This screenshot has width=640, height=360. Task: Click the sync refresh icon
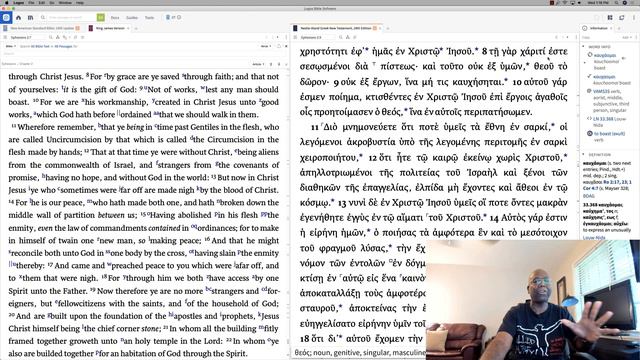[622, 18]
